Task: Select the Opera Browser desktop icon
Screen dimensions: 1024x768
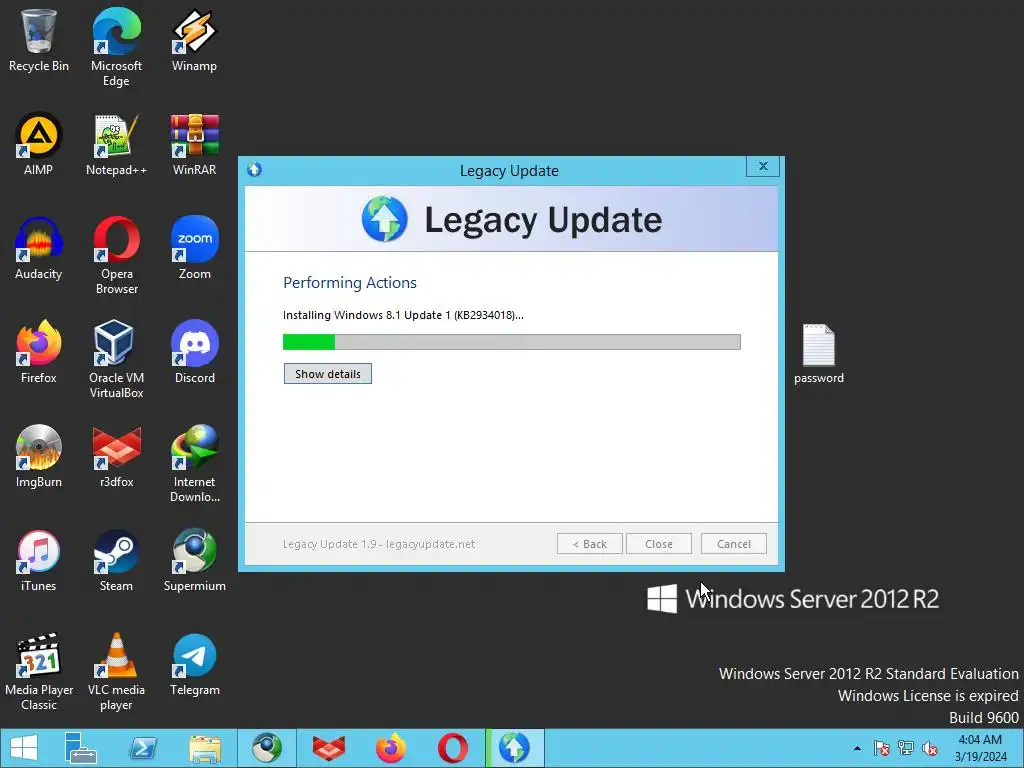Action: pyautogui.click(x=116, y=255)
